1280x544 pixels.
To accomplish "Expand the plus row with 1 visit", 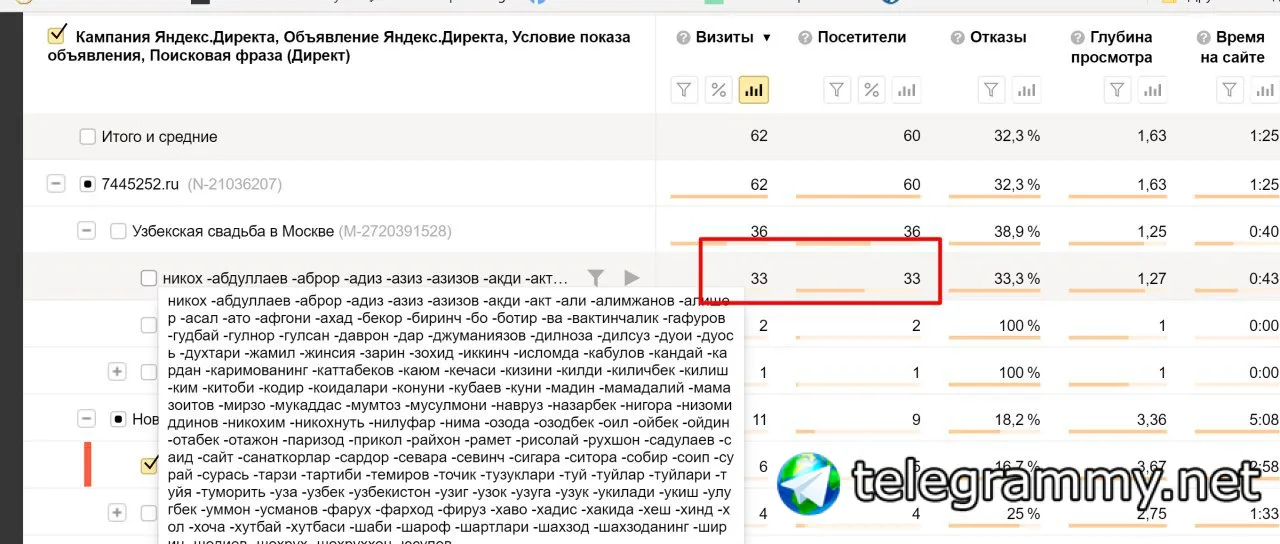I will point(118,372).
